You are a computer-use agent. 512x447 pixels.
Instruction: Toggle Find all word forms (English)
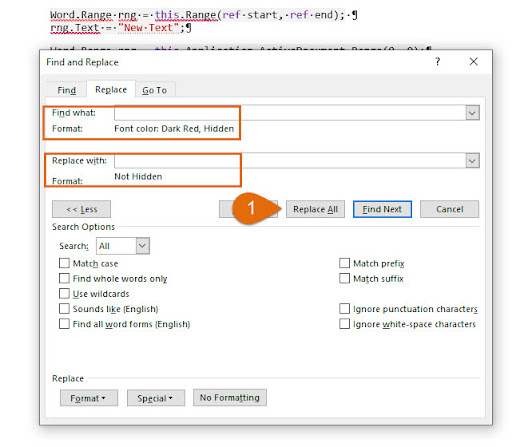(64, 324)
